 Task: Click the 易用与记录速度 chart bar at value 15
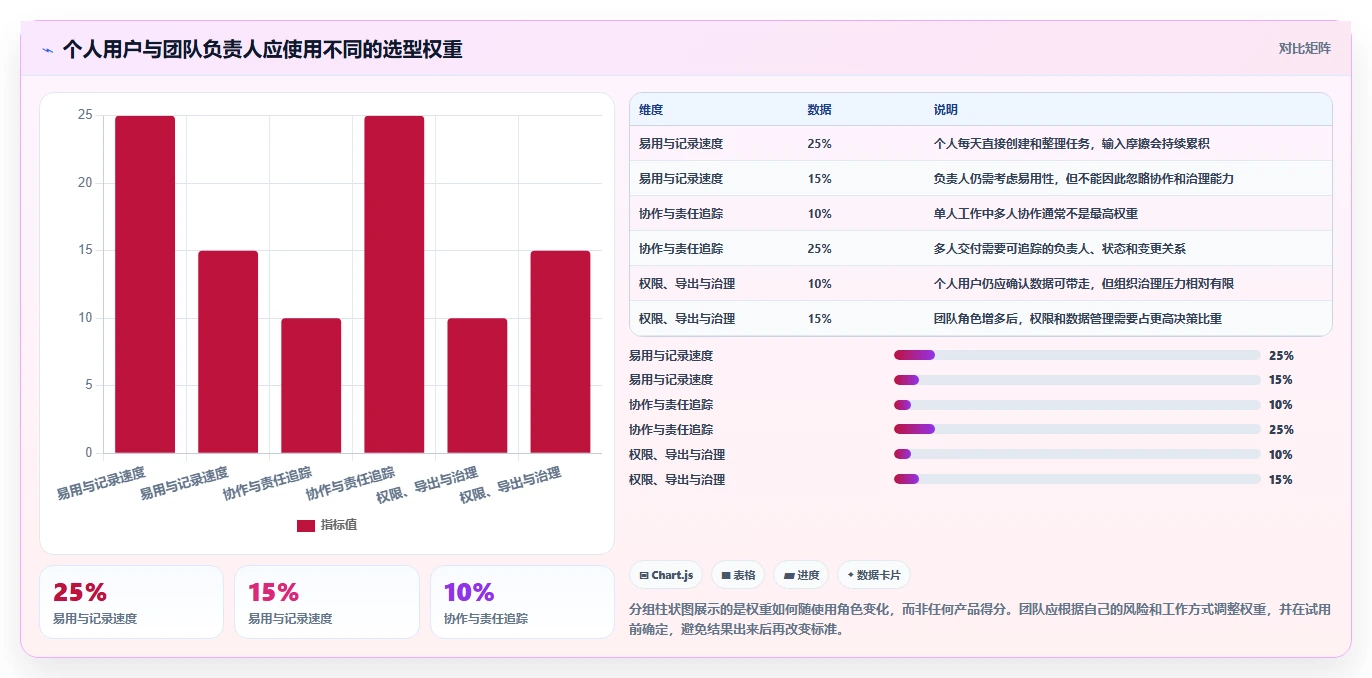[x=228, y=352]
